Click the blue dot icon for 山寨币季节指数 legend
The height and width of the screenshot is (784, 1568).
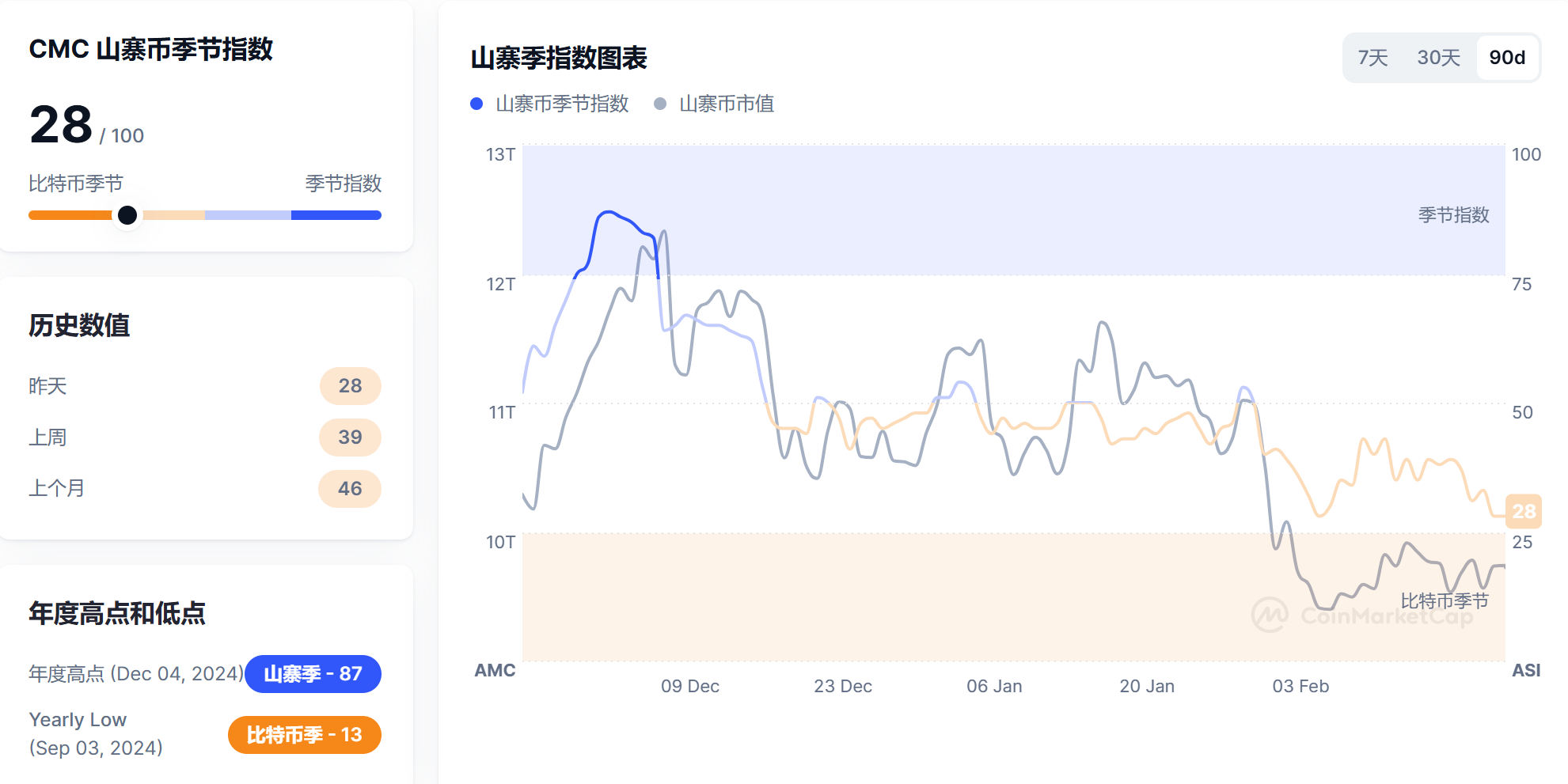tap(476, 104)
